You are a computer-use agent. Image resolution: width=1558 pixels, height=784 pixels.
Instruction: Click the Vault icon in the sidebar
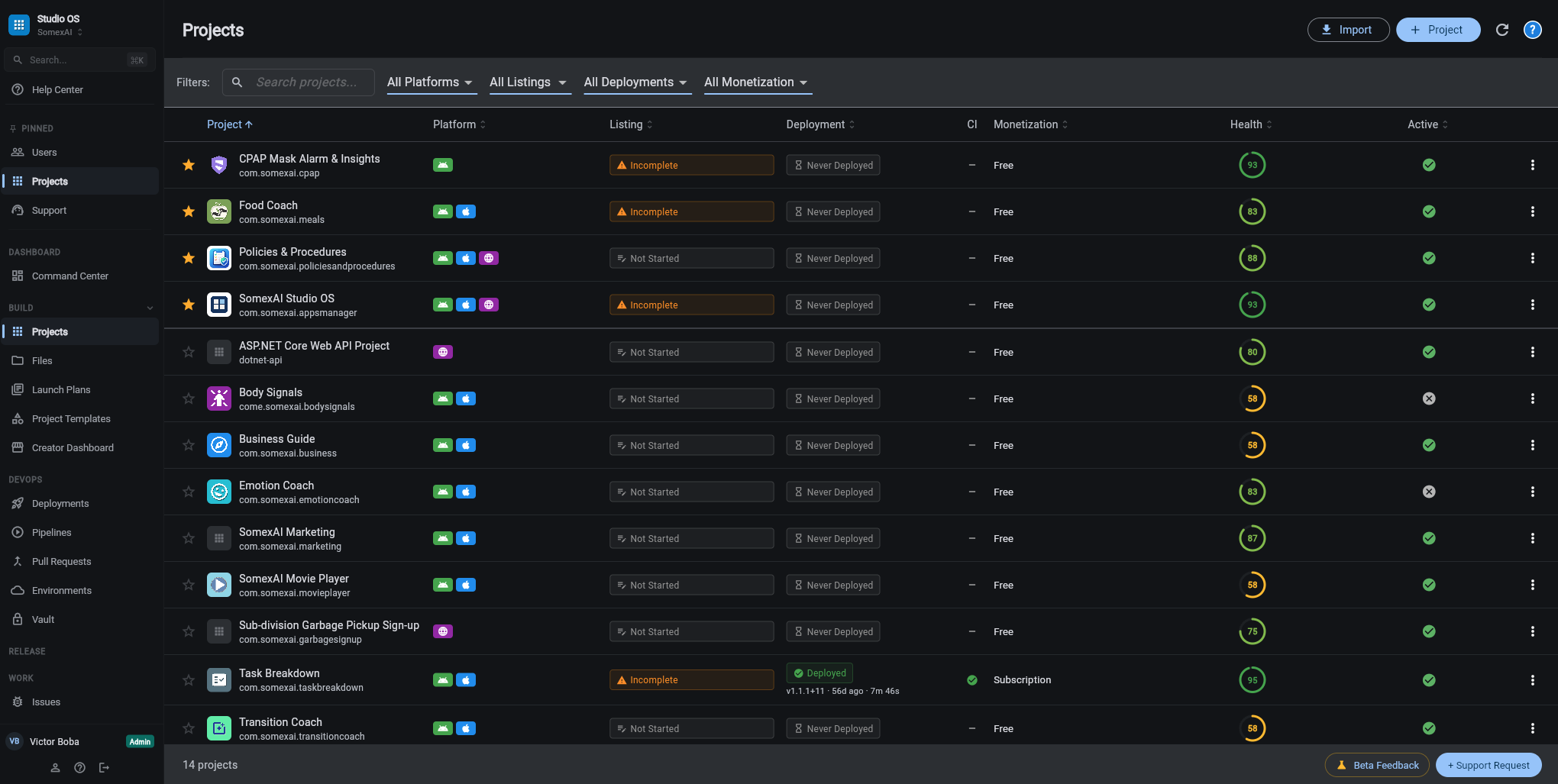(18, 619)
